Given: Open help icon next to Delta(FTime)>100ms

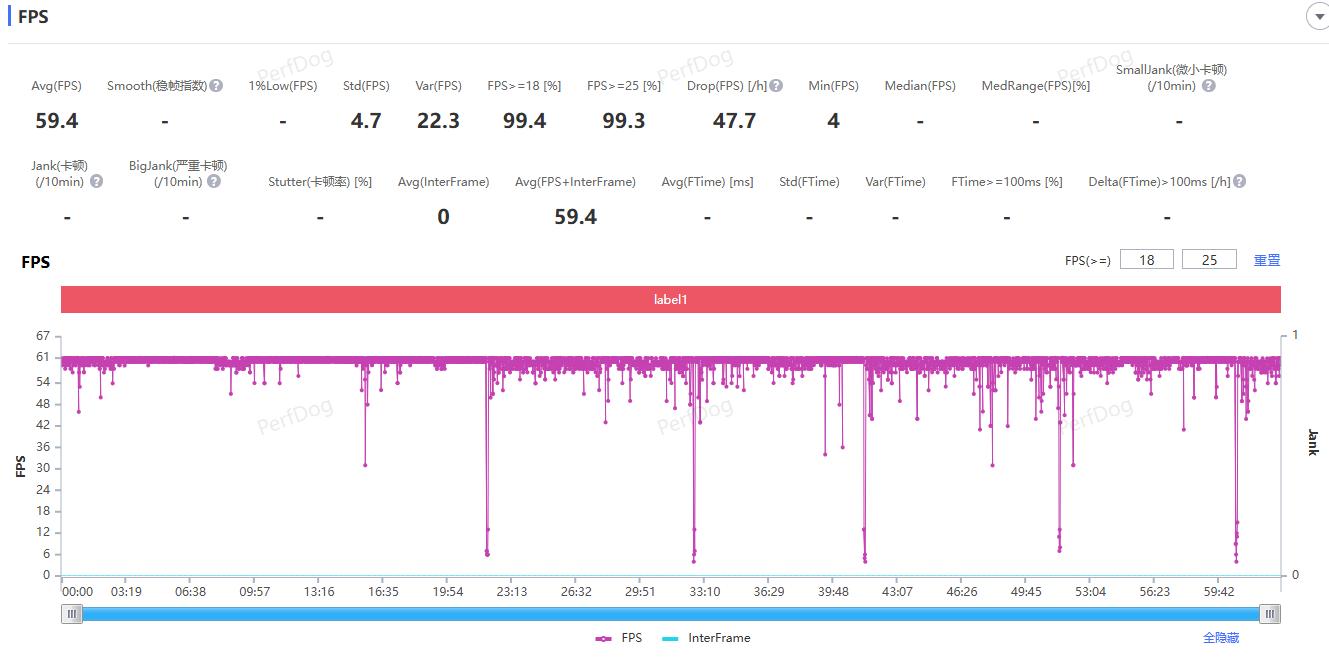Looking at the screenshot, I should click(x=1240, y=182).
